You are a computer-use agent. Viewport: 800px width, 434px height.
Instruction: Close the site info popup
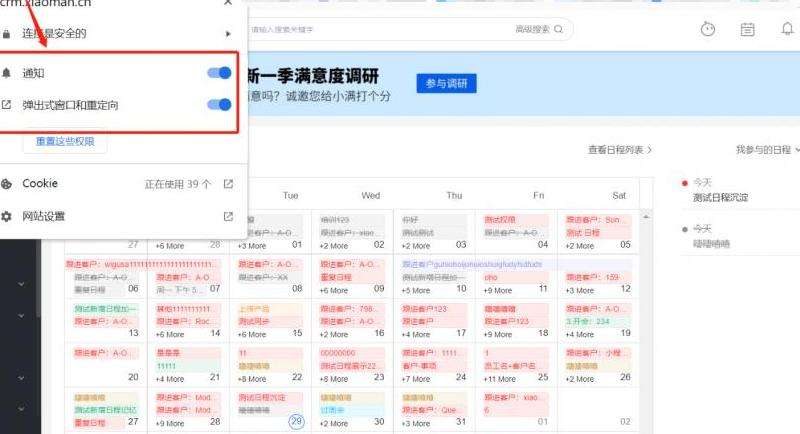(228, 3)
